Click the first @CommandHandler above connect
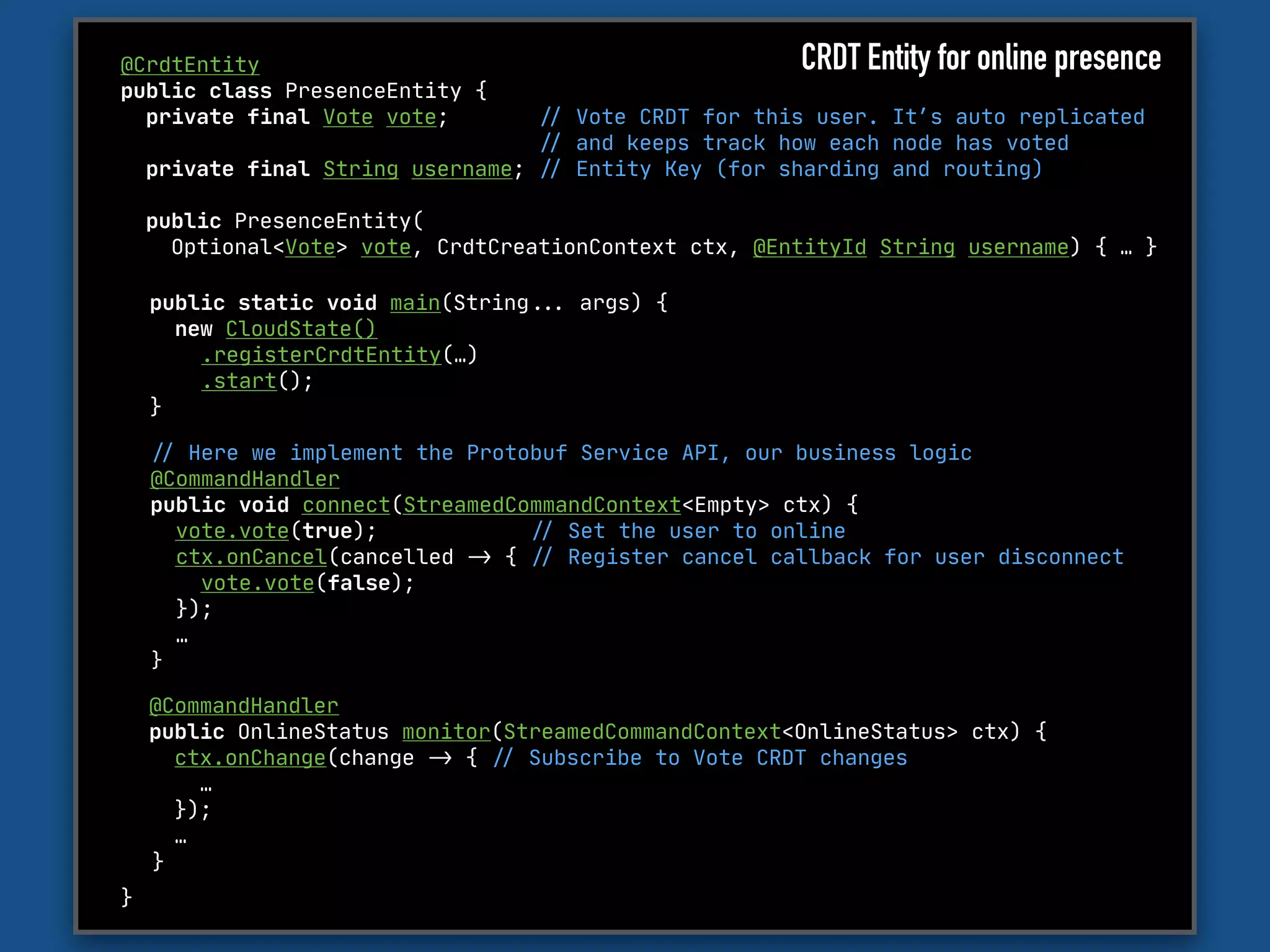The height and width of the screenshot is (952, 1270). coord(244,479)
